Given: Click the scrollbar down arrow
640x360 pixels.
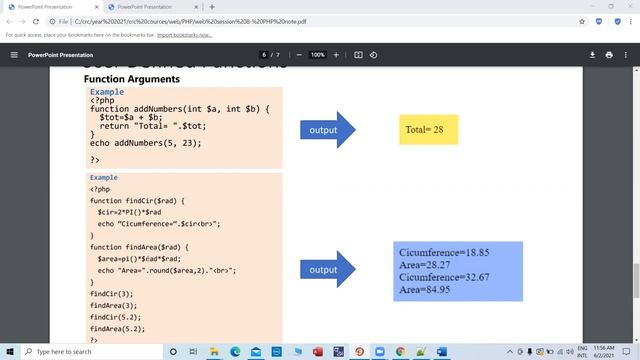Looking at the screenshot, I should [x=636, y=340].
